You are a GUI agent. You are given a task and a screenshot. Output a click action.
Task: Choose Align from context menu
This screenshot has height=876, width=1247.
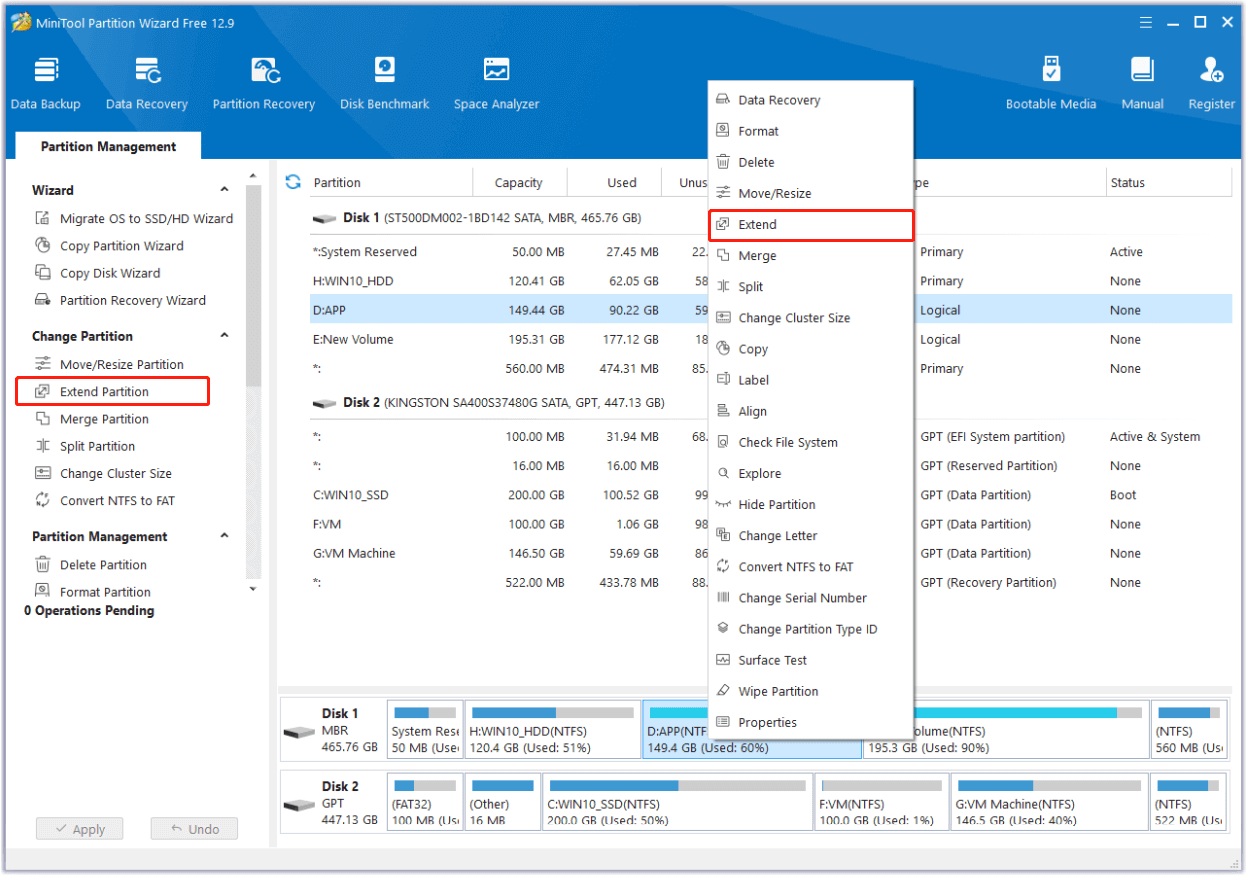pos(811,411)
